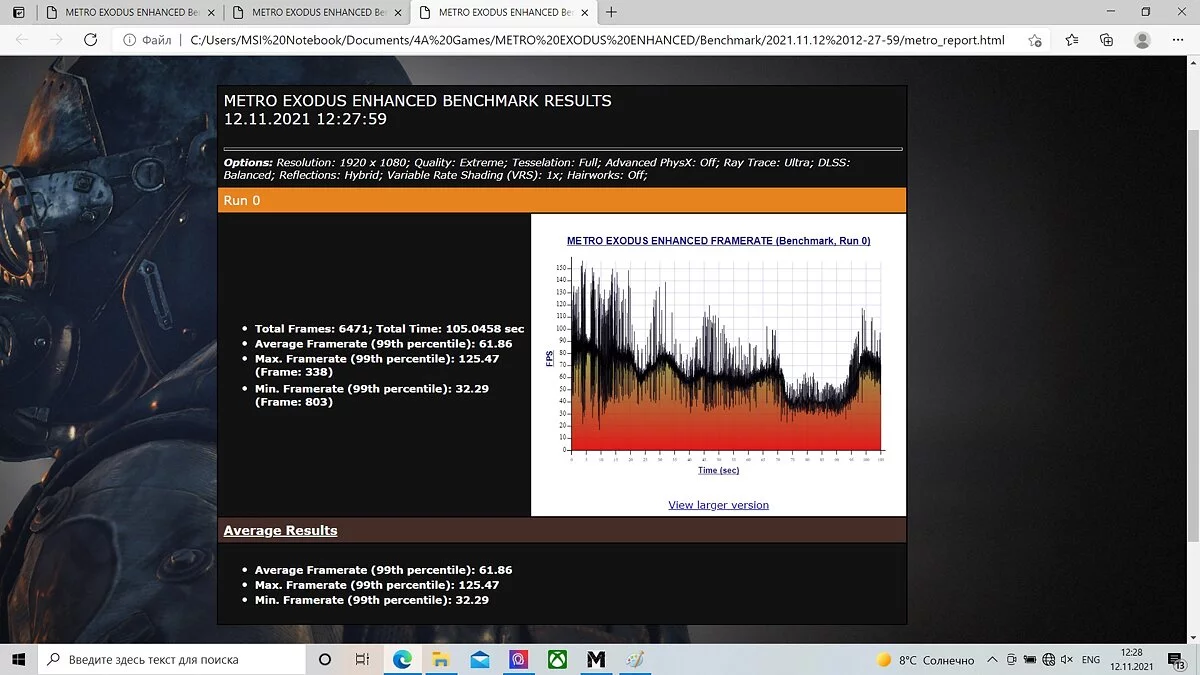The width and height of the screenshot is (1200, 675).
Task: Click Max. Framerate 125.47 in Run 0
Action: click(377, 365)
